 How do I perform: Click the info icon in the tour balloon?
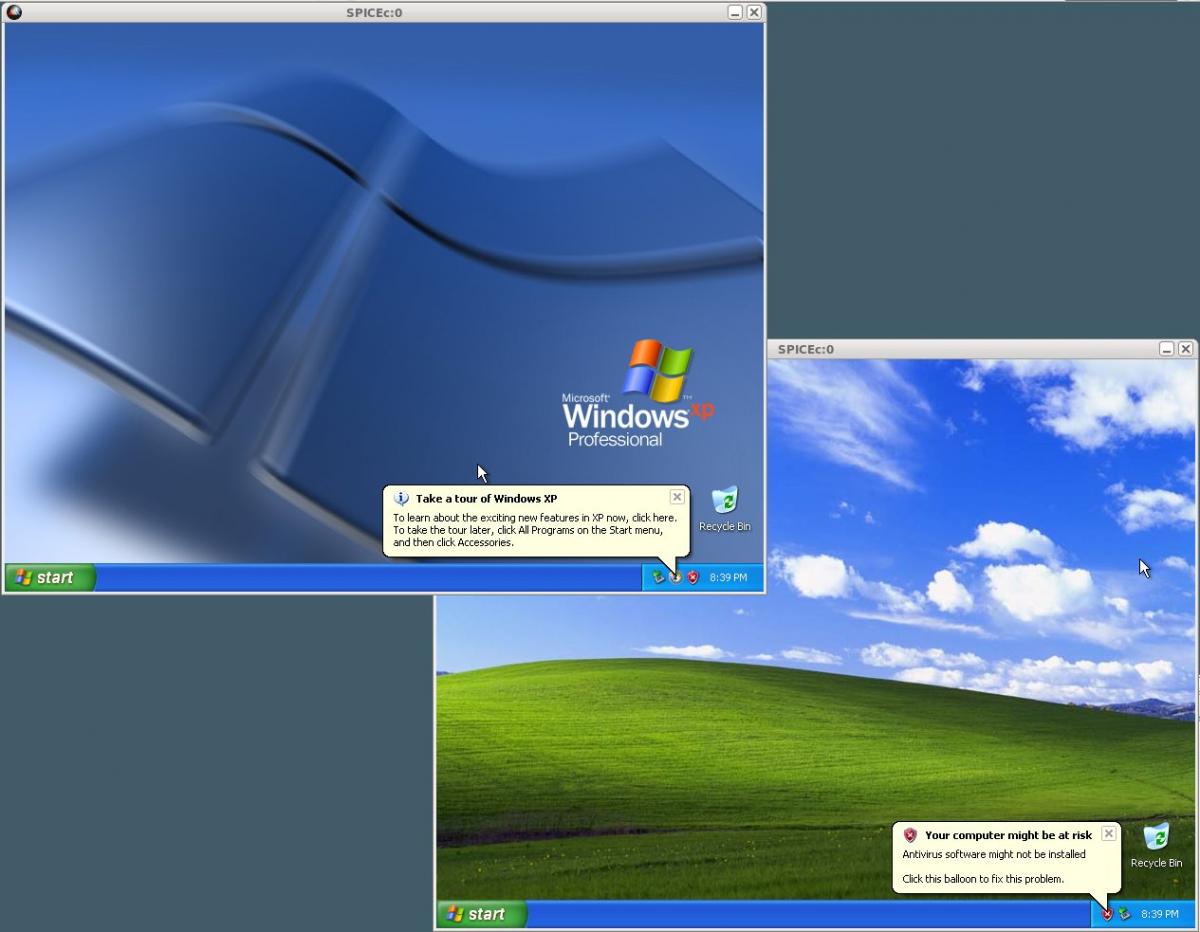pos(401,498)
